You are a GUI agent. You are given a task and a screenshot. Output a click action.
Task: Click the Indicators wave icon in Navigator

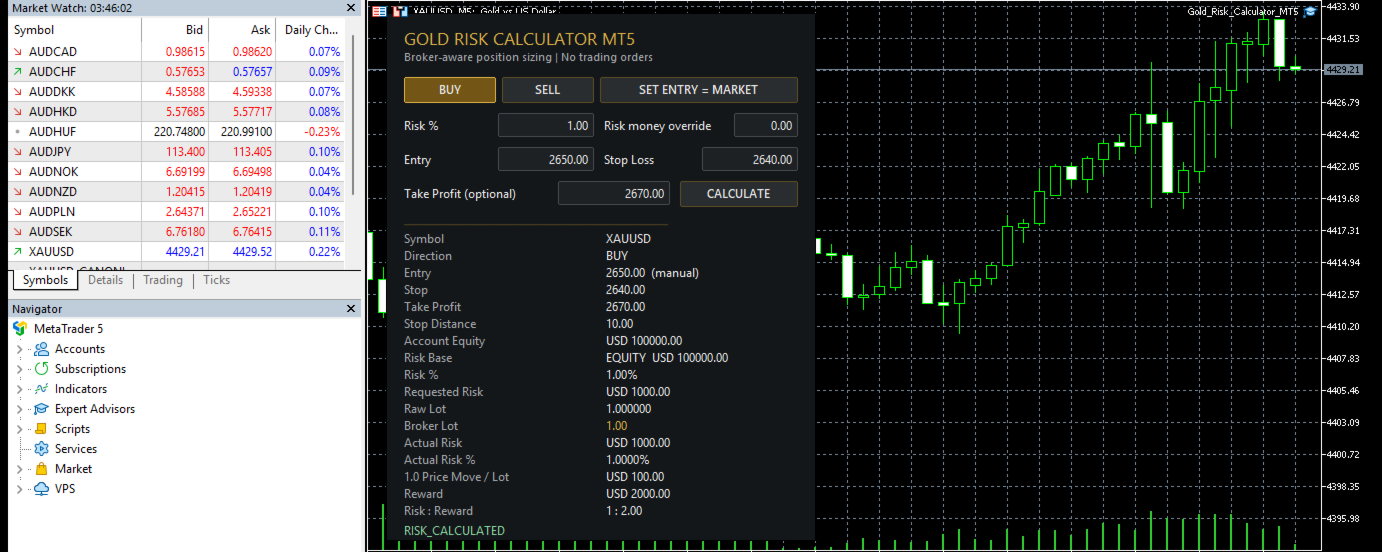pos(41,389)
